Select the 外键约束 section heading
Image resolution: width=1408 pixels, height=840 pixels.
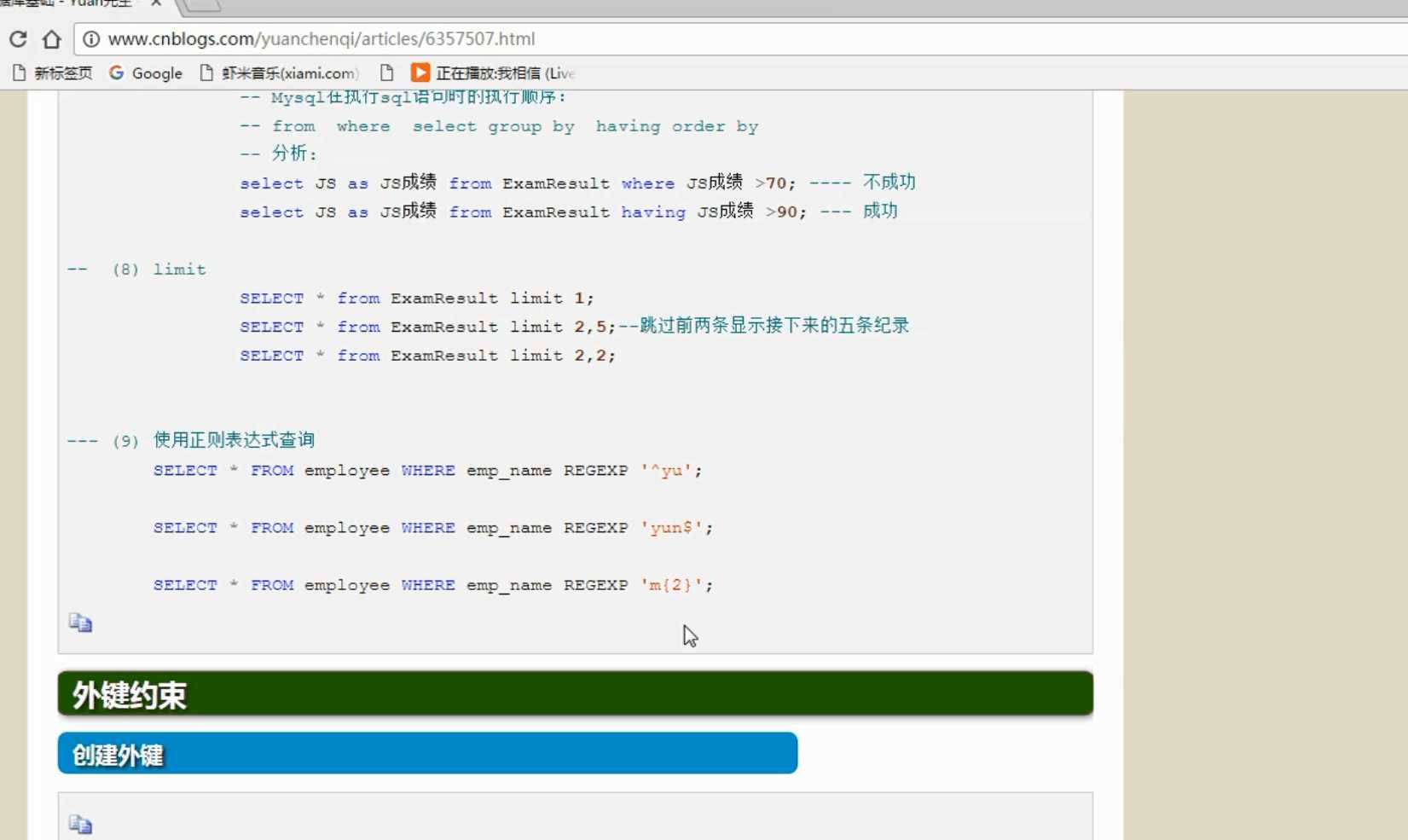(576, 693)
